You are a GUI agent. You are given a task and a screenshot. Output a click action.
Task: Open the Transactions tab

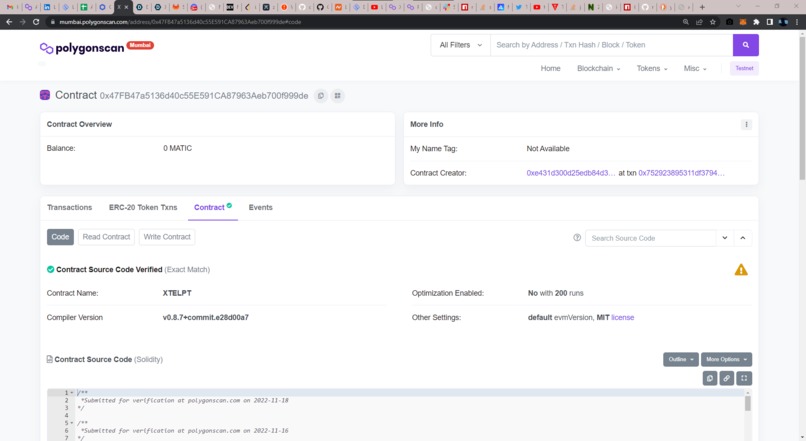(69, 208)
